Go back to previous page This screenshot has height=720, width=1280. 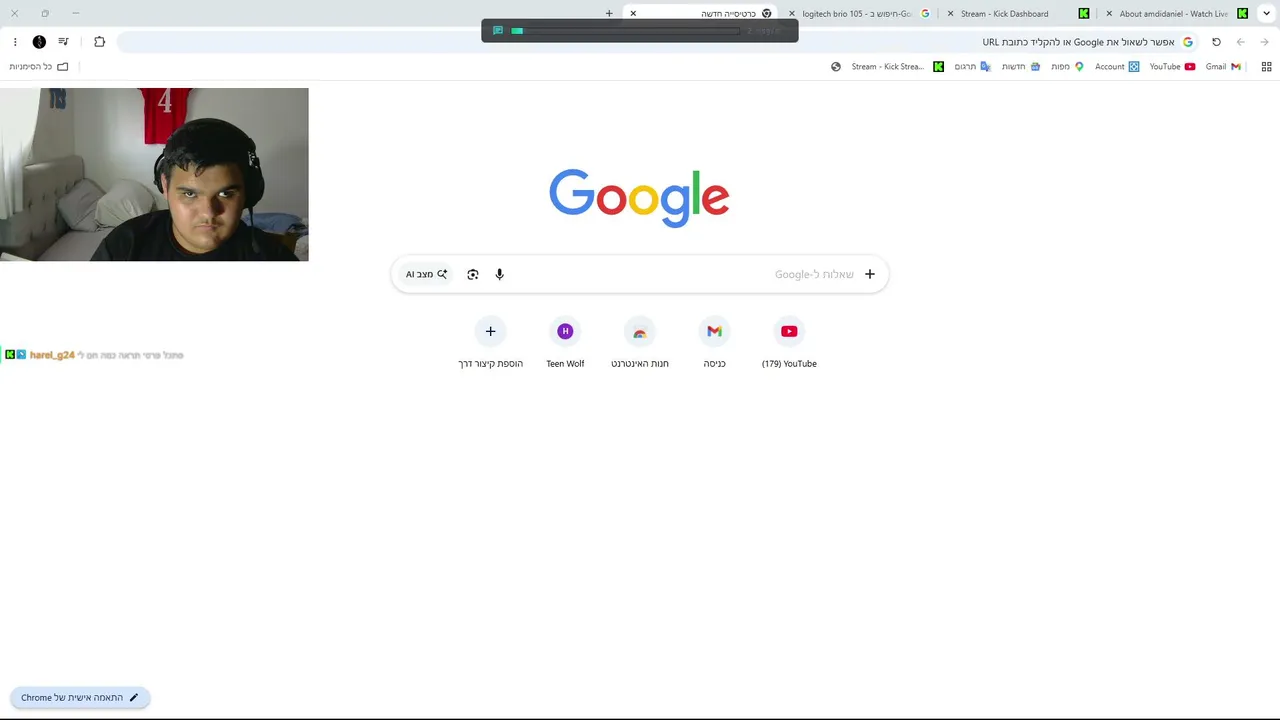tap(1264, 42)
